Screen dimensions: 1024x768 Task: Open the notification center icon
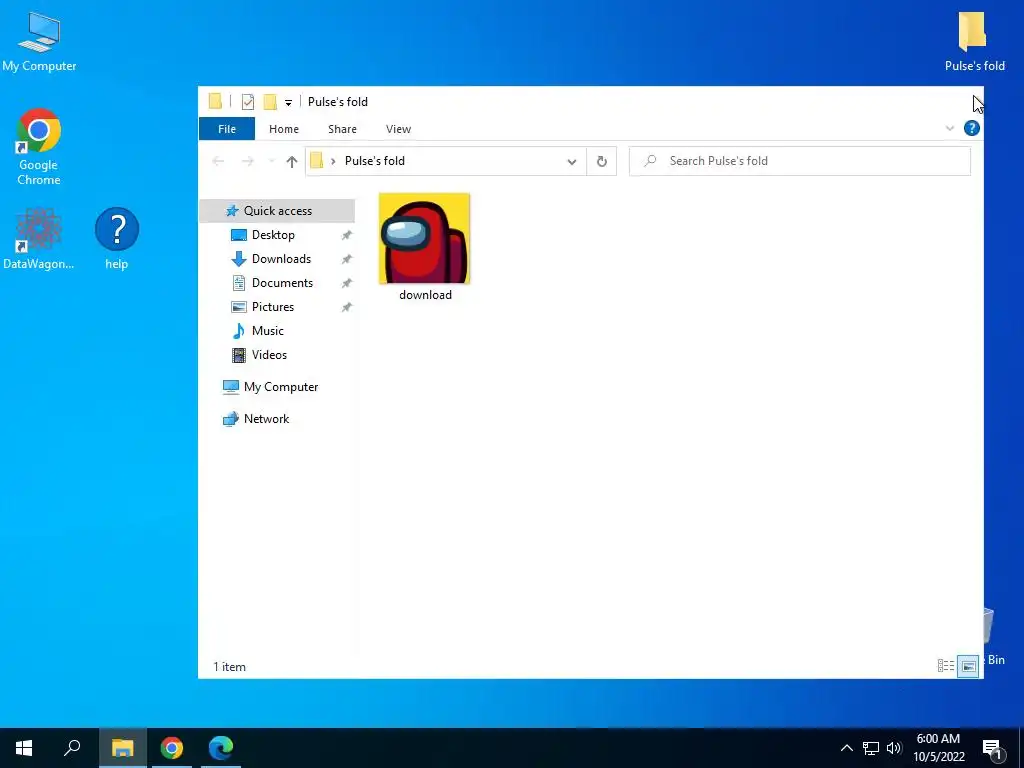pos(991,748)
